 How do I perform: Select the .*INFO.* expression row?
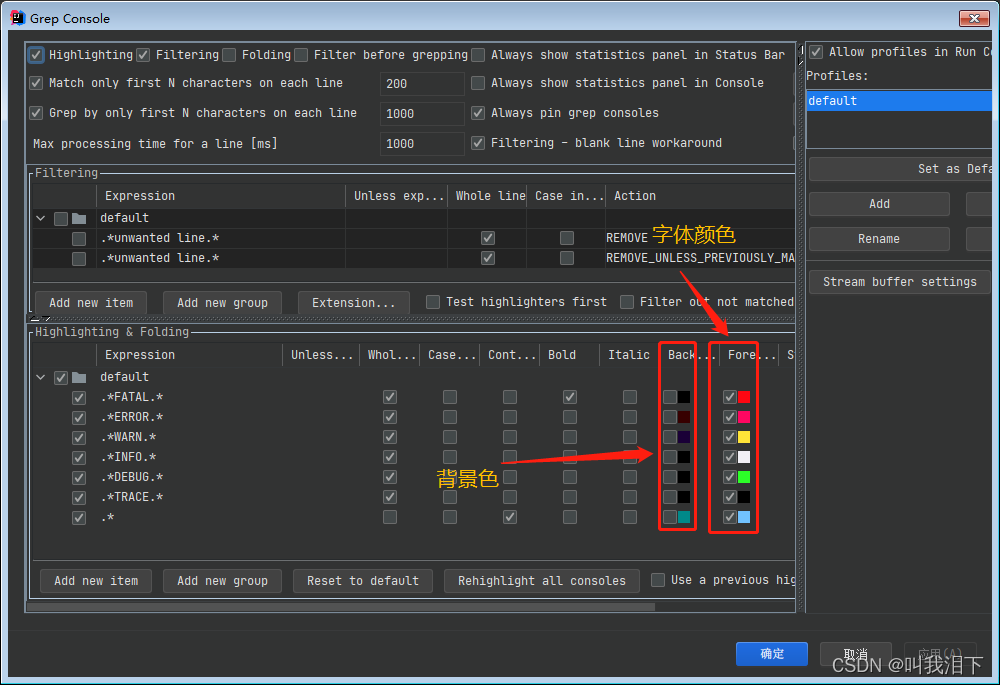click(128, 457)
